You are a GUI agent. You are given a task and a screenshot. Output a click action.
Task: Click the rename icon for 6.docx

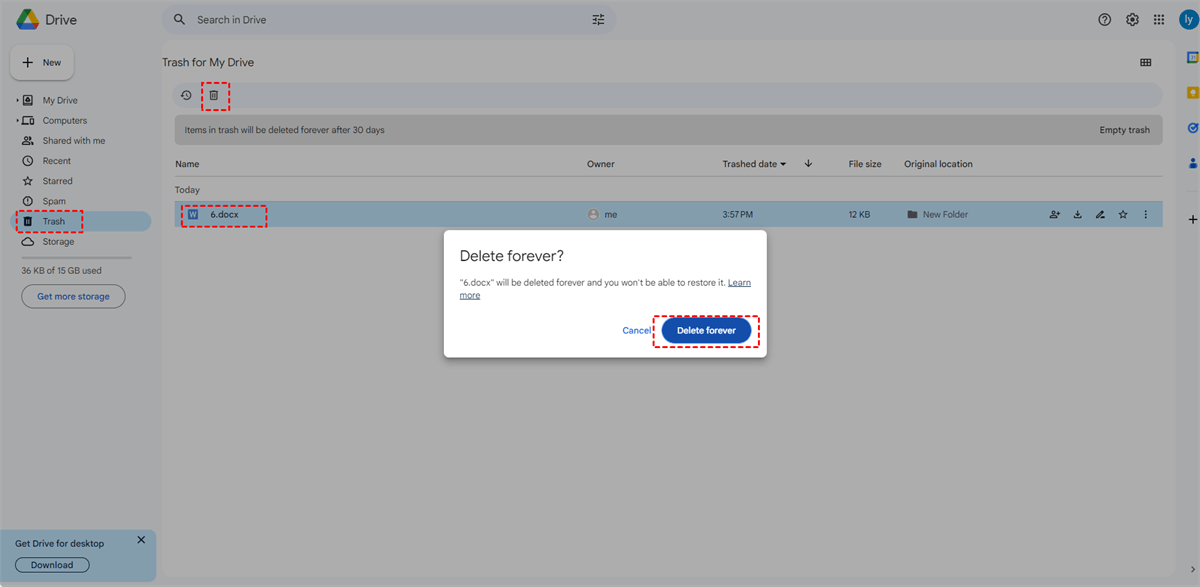click(1100, 214)
